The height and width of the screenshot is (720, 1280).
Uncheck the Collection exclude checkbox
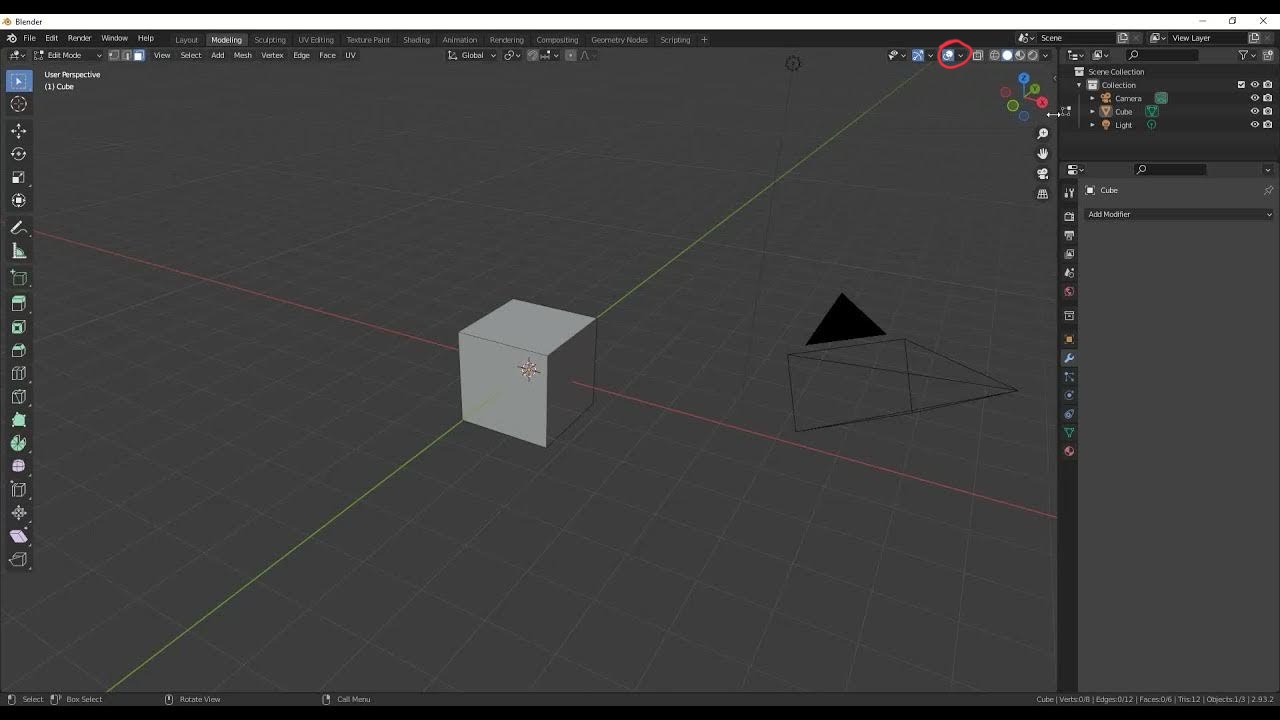tap(1242, 85)
